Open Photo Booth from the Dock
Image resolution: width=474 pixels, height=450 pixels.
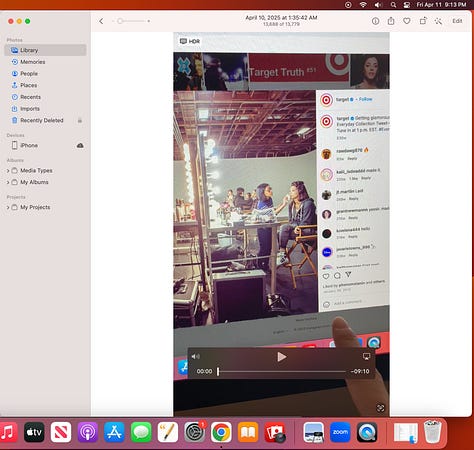(x=275, y=432)
